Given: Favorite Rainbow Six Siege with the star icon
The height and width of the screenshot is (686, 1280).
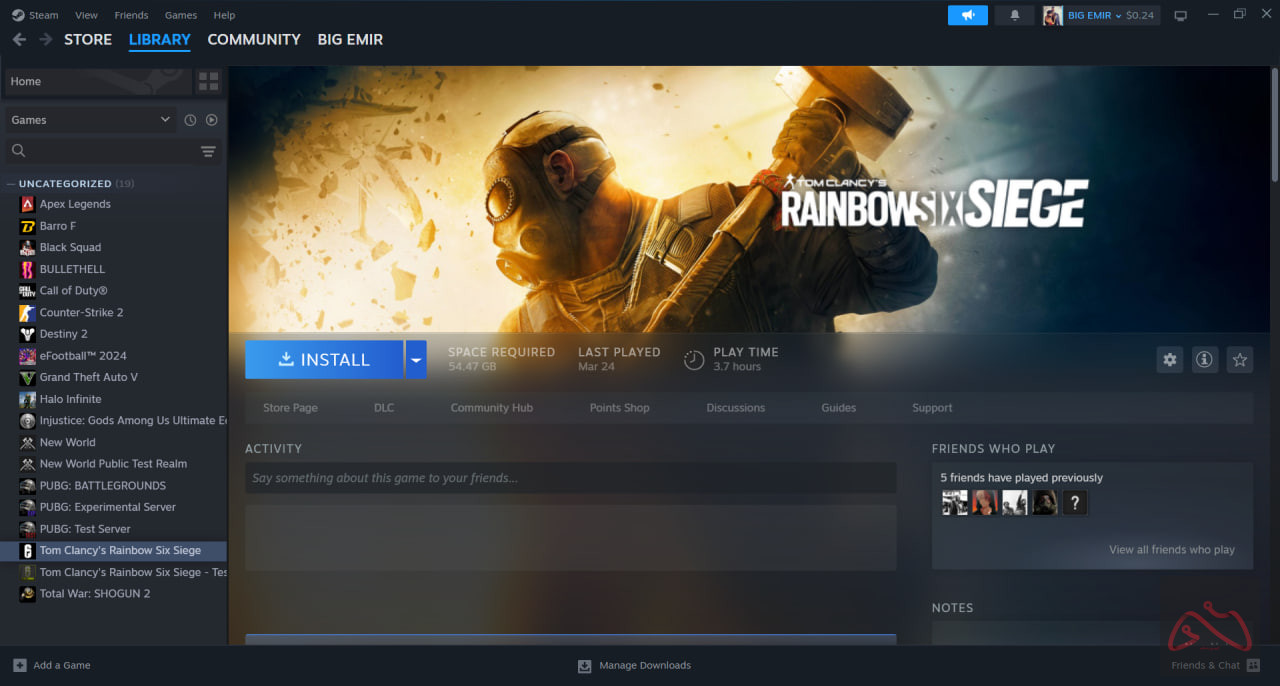Looking at the screenshot, I should [x=1239, y=359].
